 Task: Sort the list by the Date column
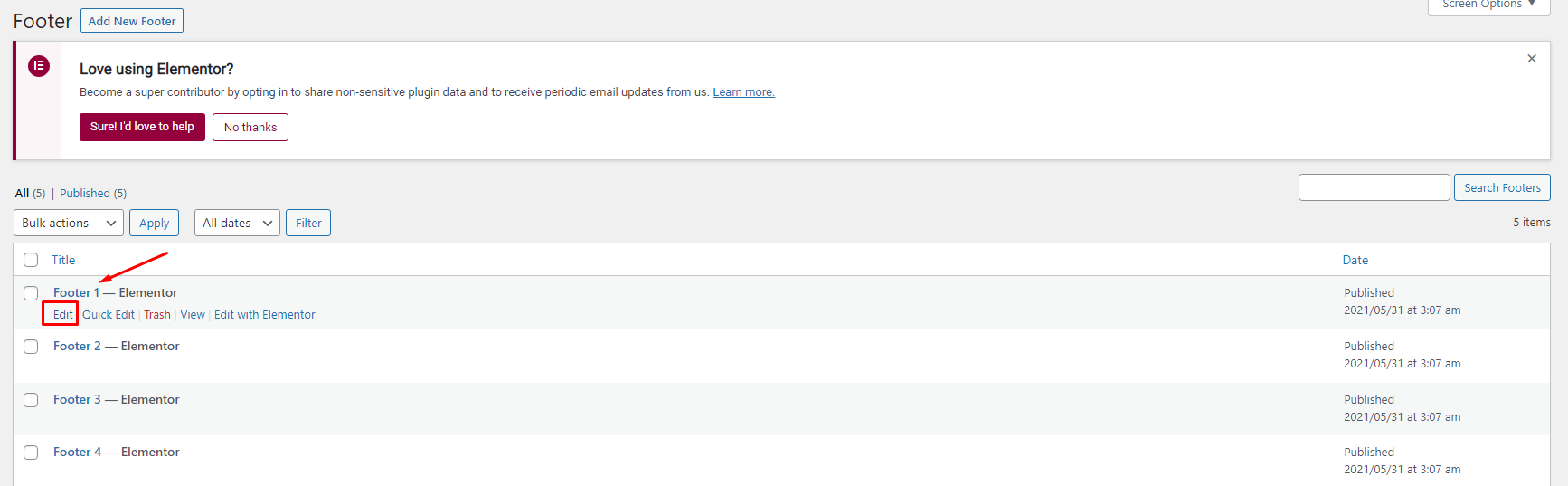pos(1355,260)
